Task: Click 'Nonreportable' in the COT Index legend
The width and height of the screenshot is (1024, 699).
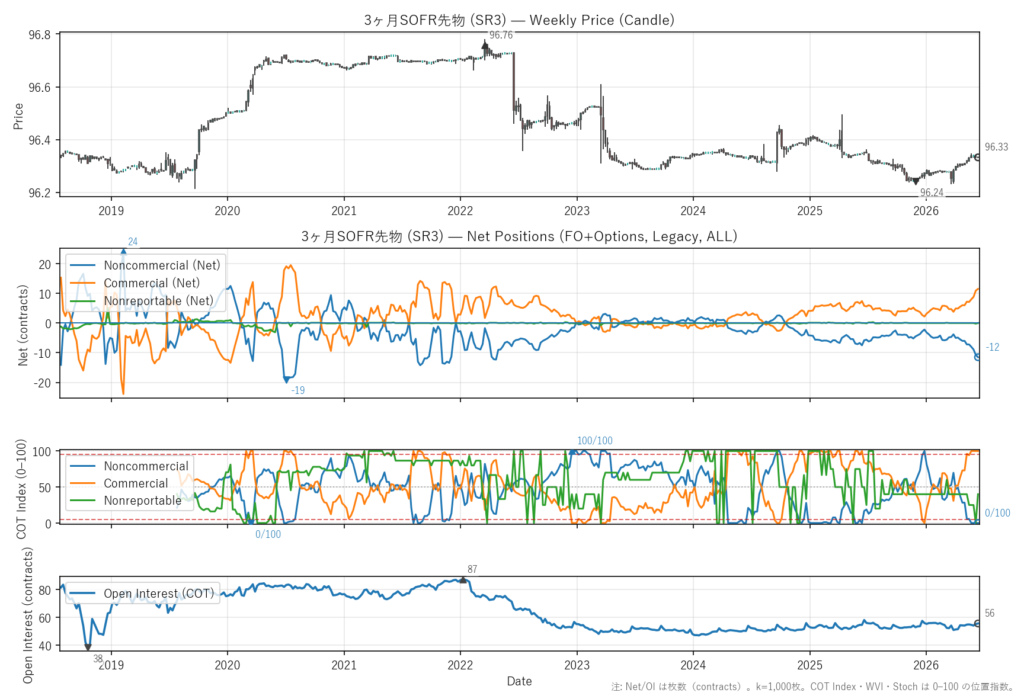Action: click(x=142, y=500)
